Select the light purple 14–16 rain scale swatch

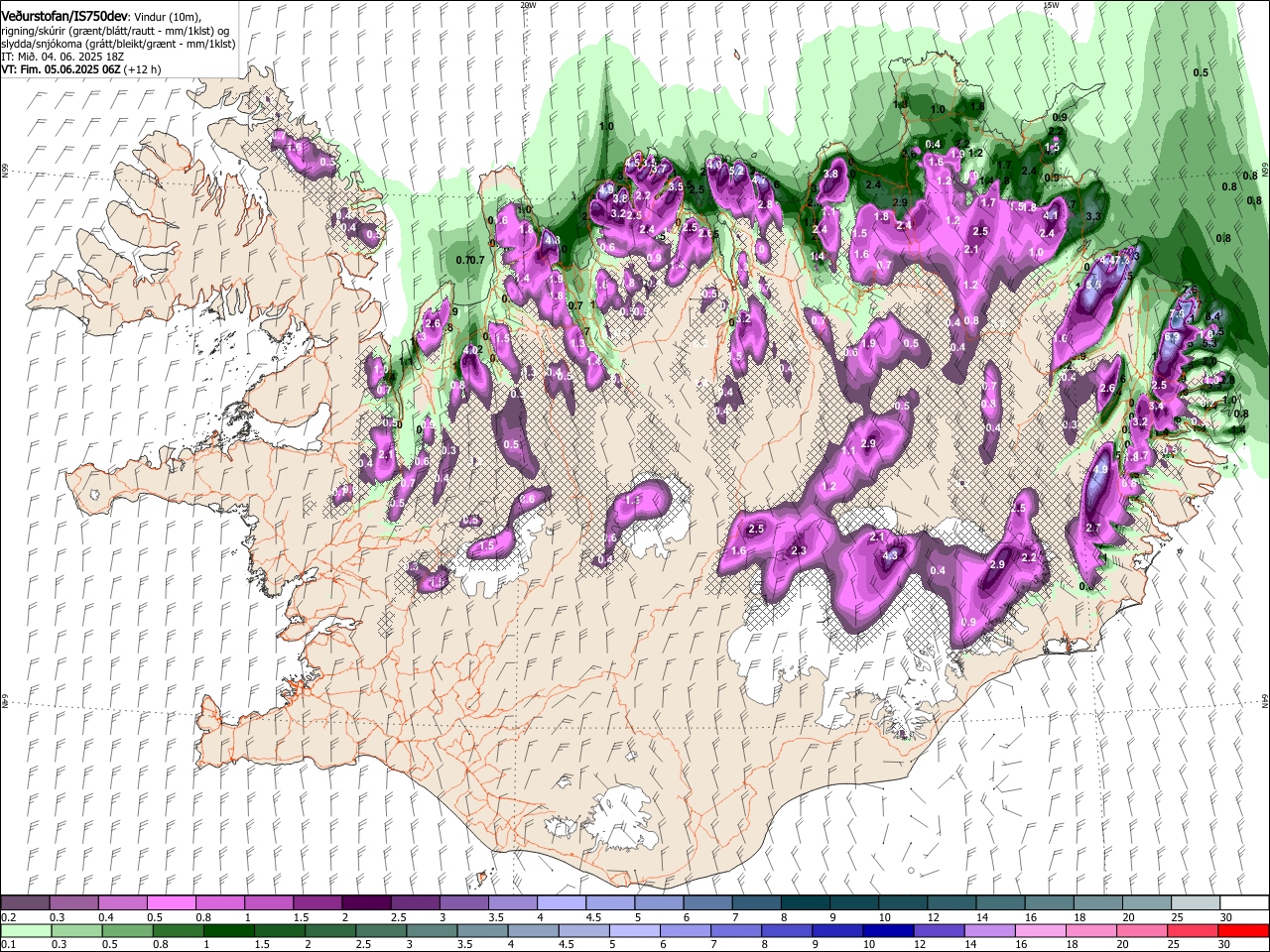[x=990, y=930]
